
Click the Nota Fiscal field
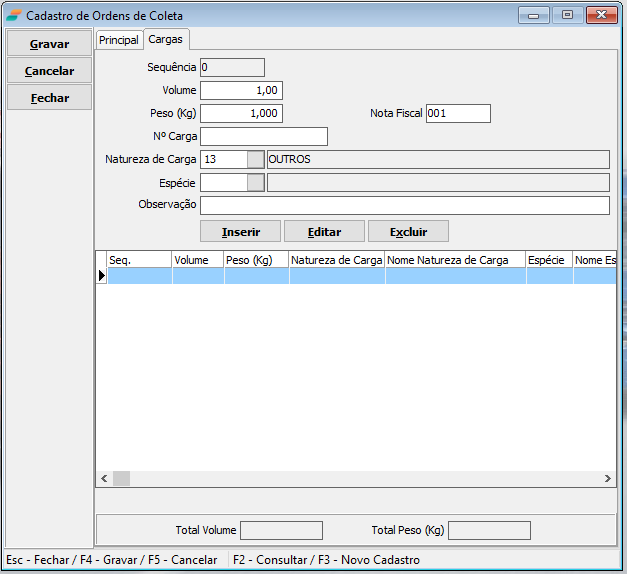coord(458,113)
